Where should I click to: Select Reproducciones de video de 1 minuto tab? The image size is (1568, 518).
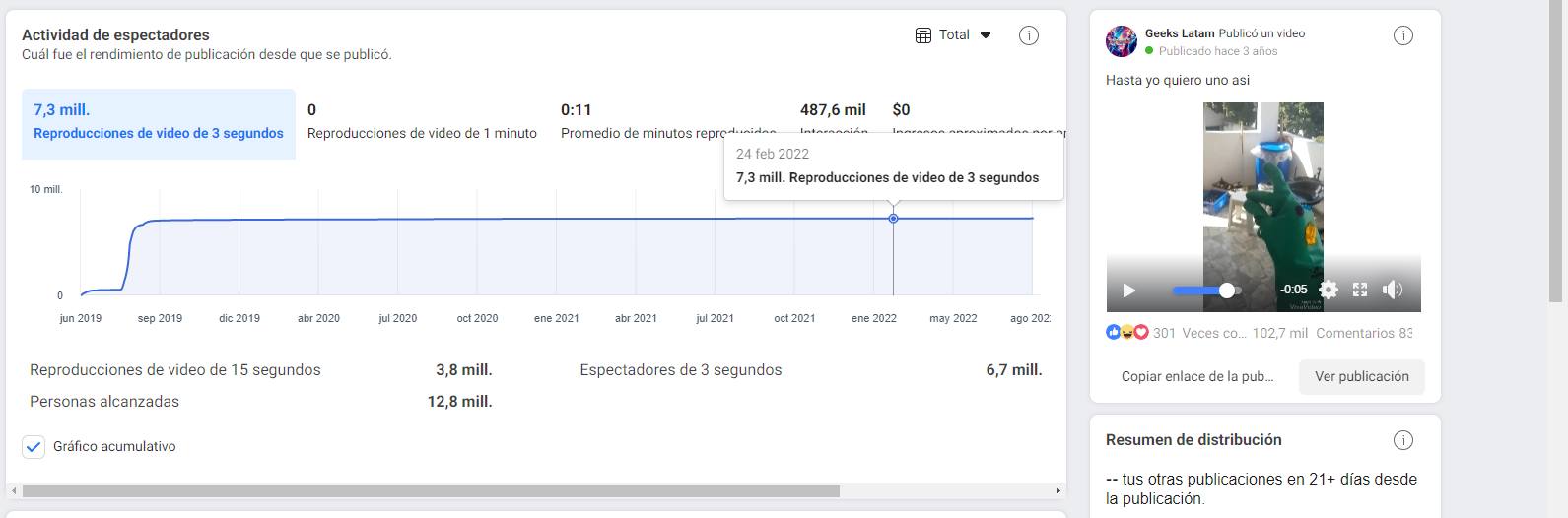[422, 123]
